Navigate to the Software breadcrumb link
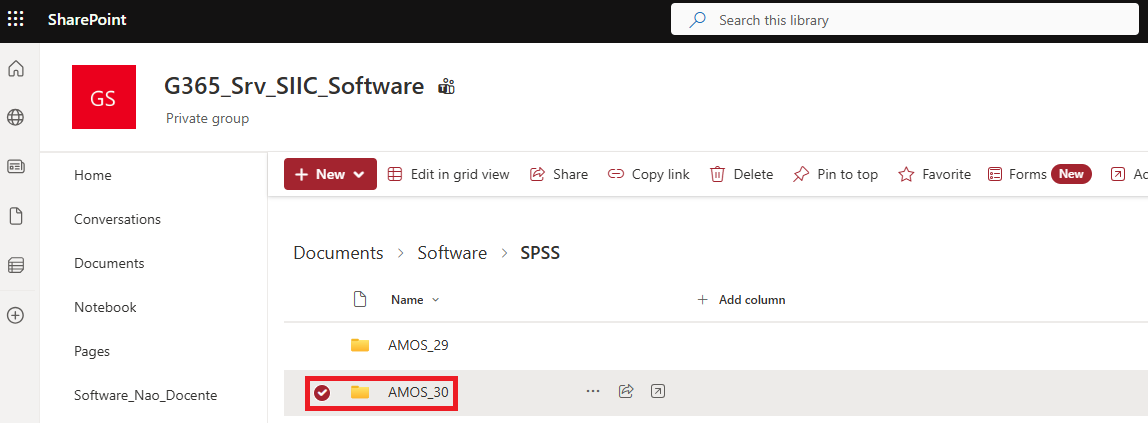 coord(452,253)
